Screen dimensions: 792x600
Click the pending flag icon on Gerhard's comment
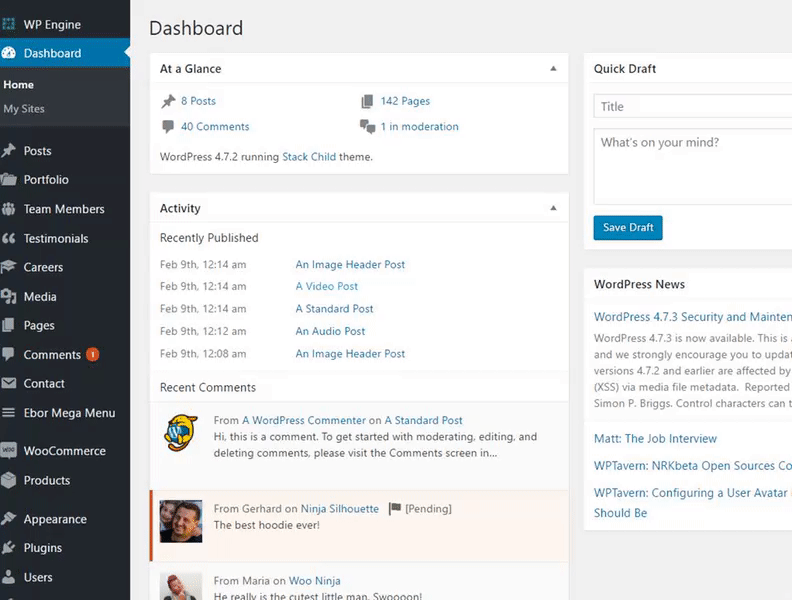click(394, 508)
